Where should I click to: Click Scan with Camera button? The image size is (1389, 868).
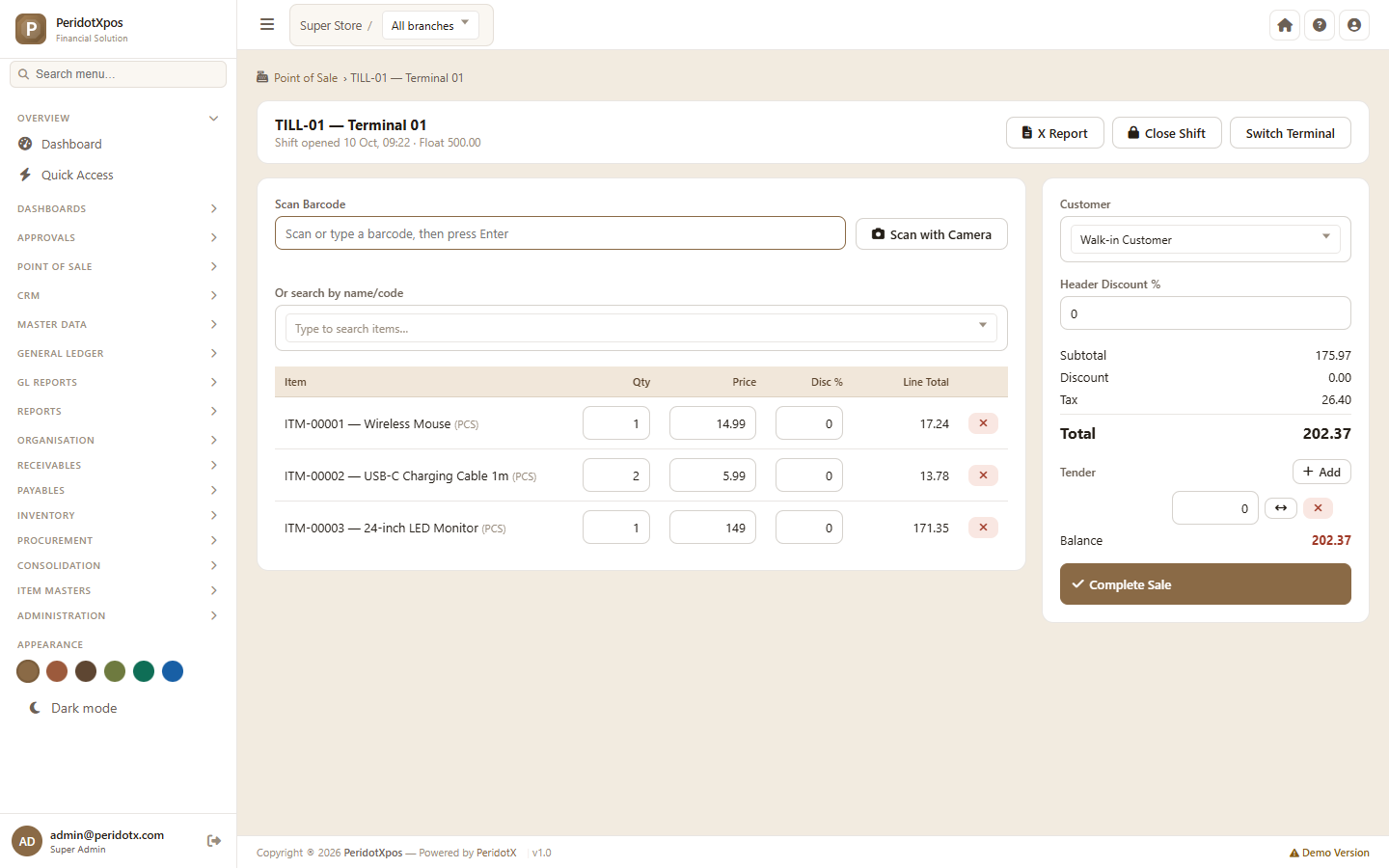point(932,233)
